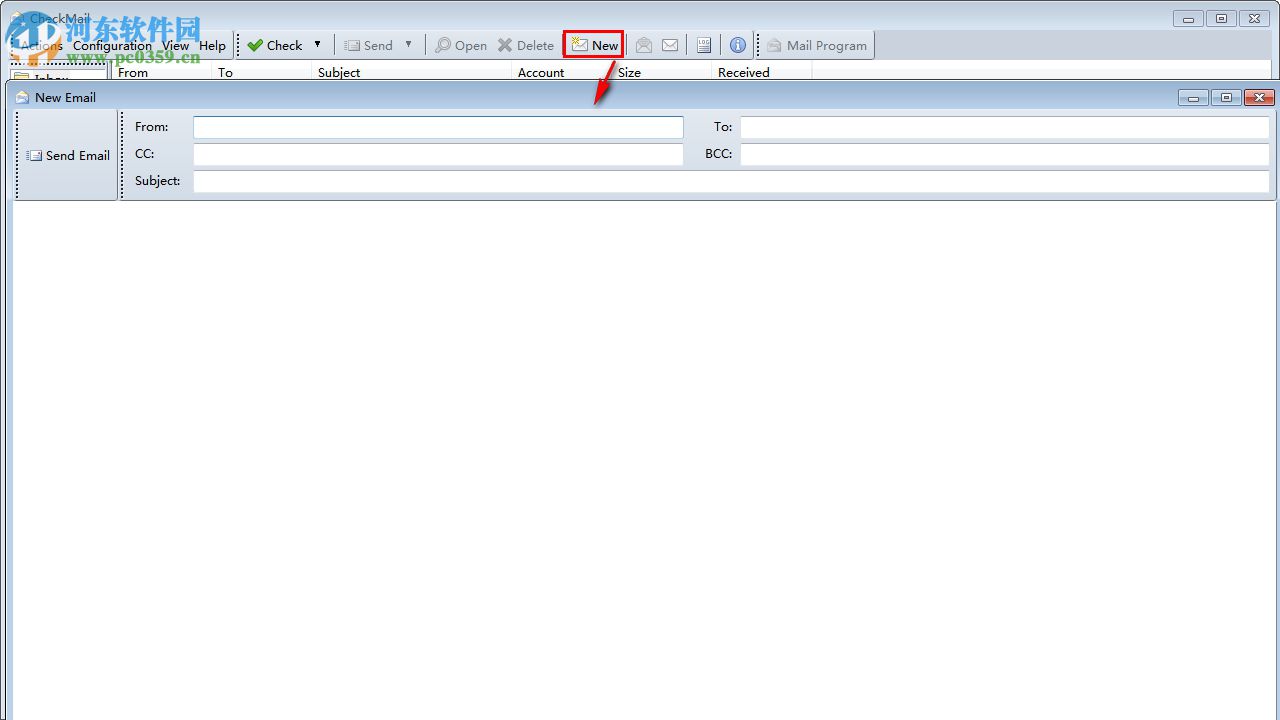This screenshot has height=720, width=1280.
Task: Open the Actions menu
Action: pos(41,45)
